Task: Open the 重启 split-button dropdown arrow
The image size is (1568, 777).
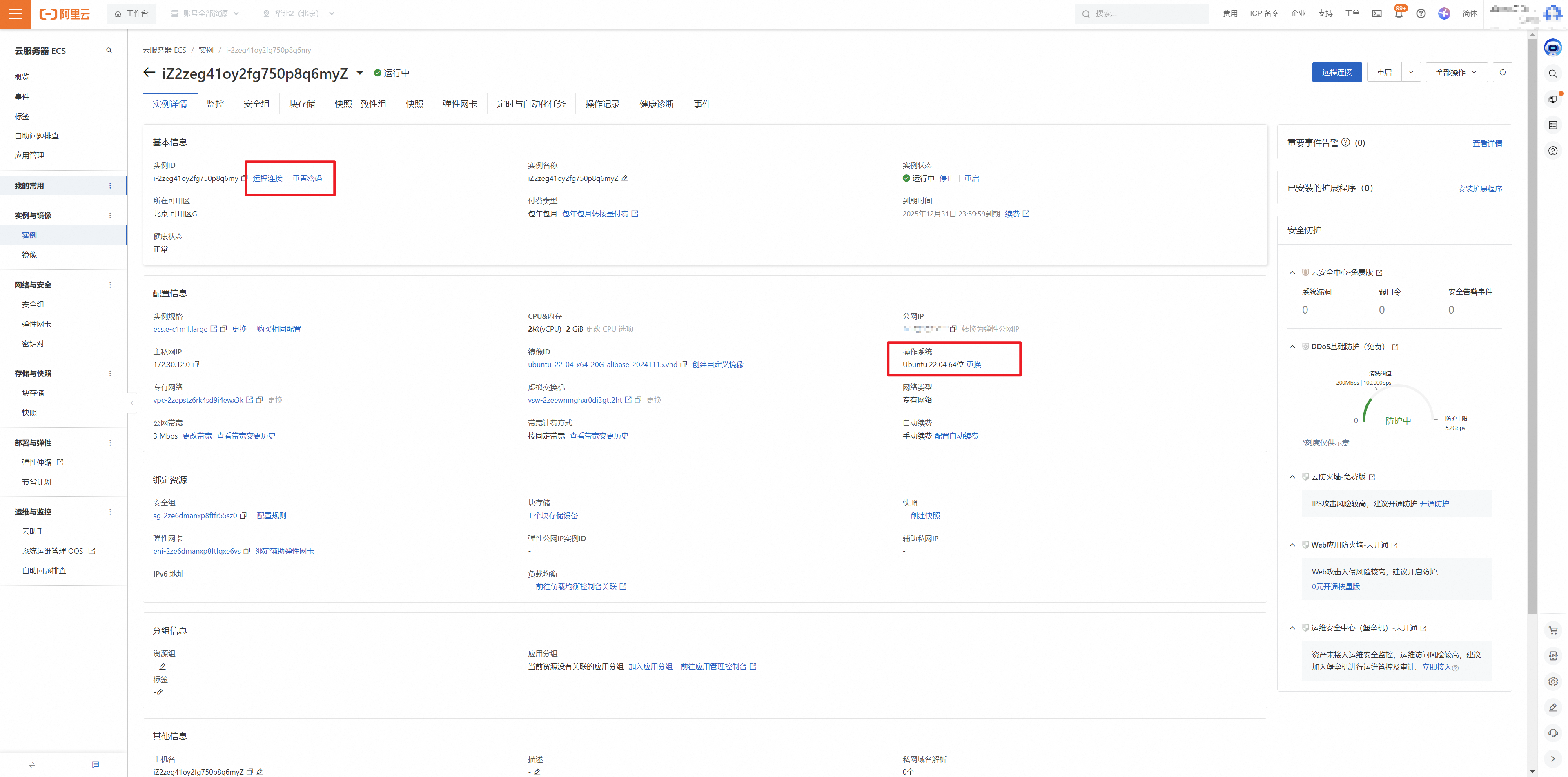Action: pyautogui.click(x=1411, y=72)
